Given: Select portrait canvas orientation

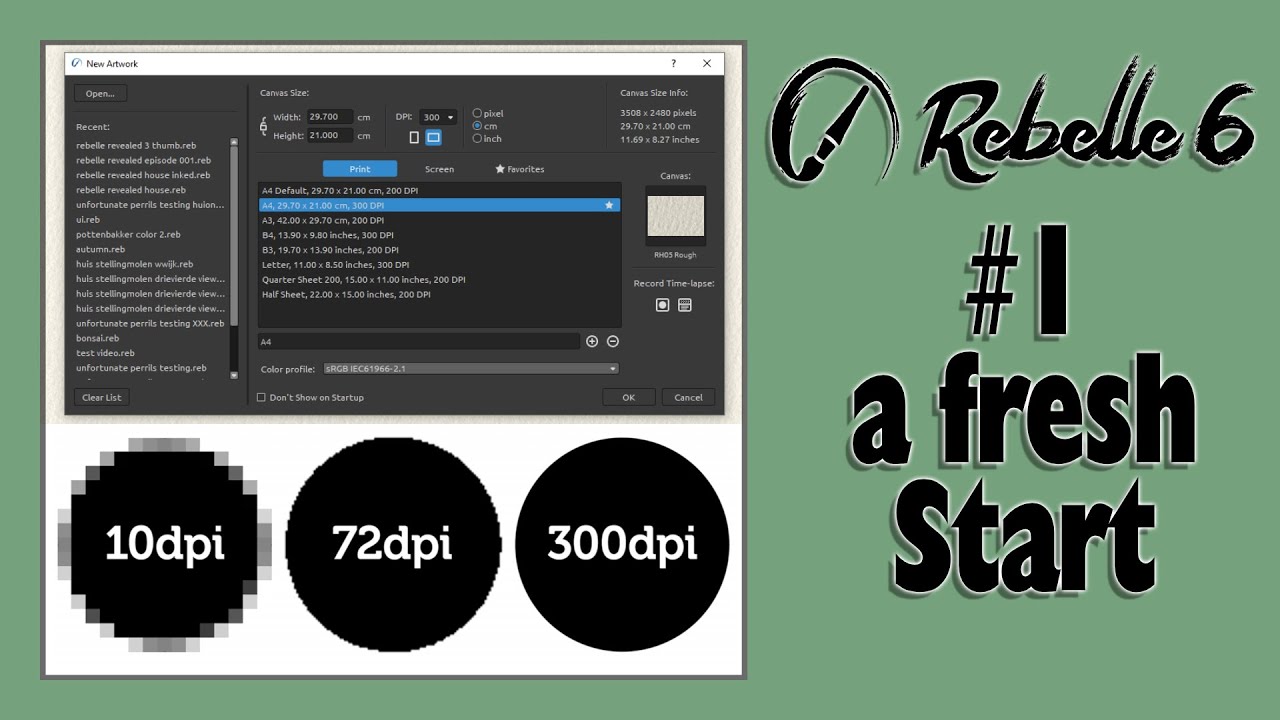Looking at the screenshot, I should point(414,137).
